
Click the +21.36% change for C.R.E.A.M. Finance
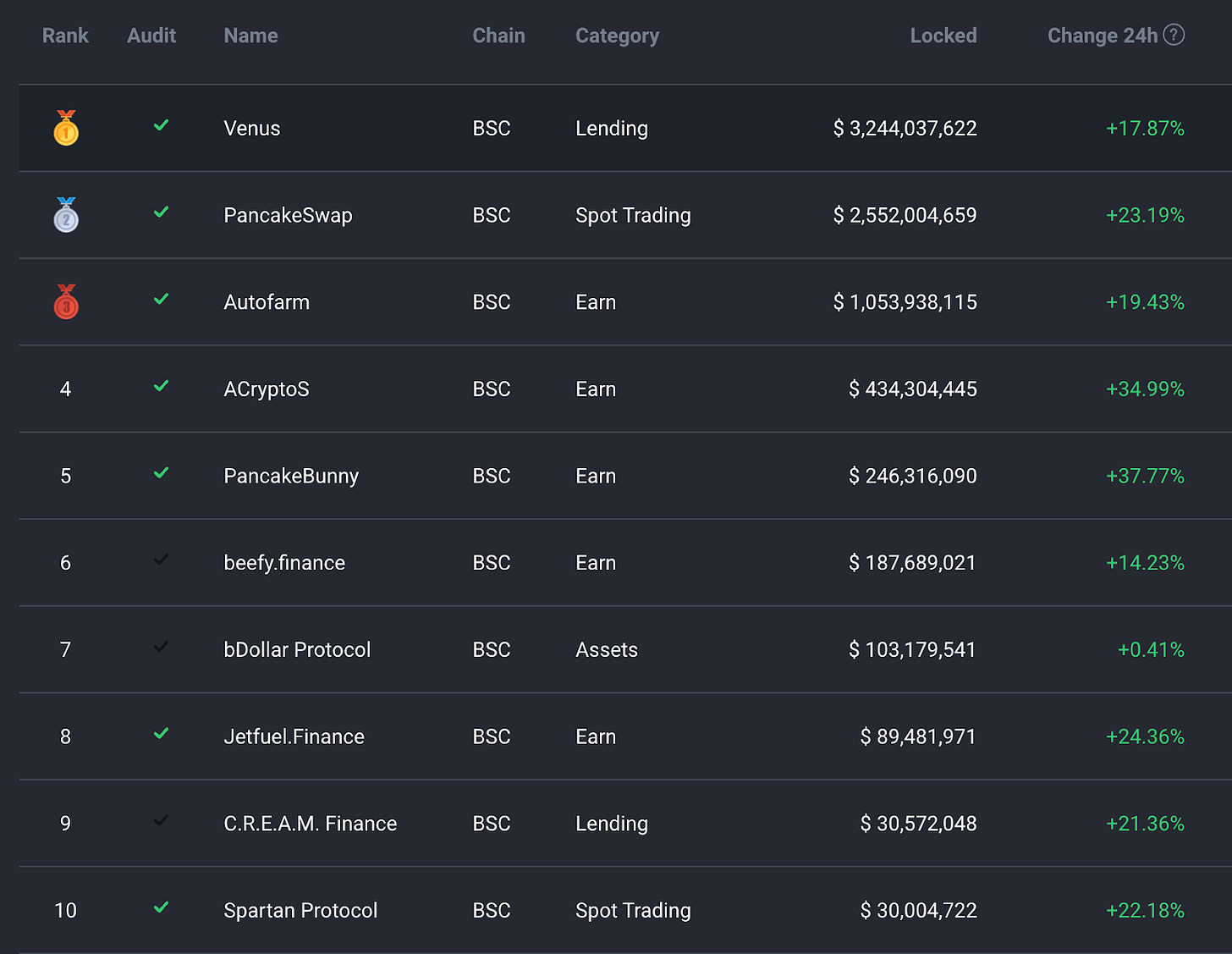[1145, 824]
